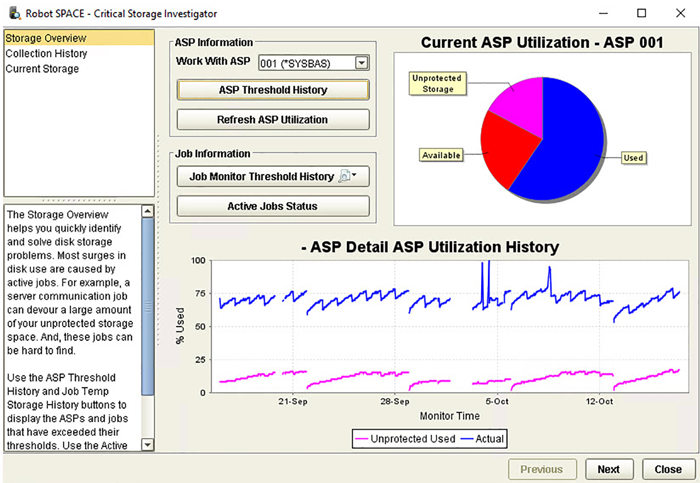Click the help text scroll down arrow
The height and width of the screenshot is (483, 700).
click(148, 445)
